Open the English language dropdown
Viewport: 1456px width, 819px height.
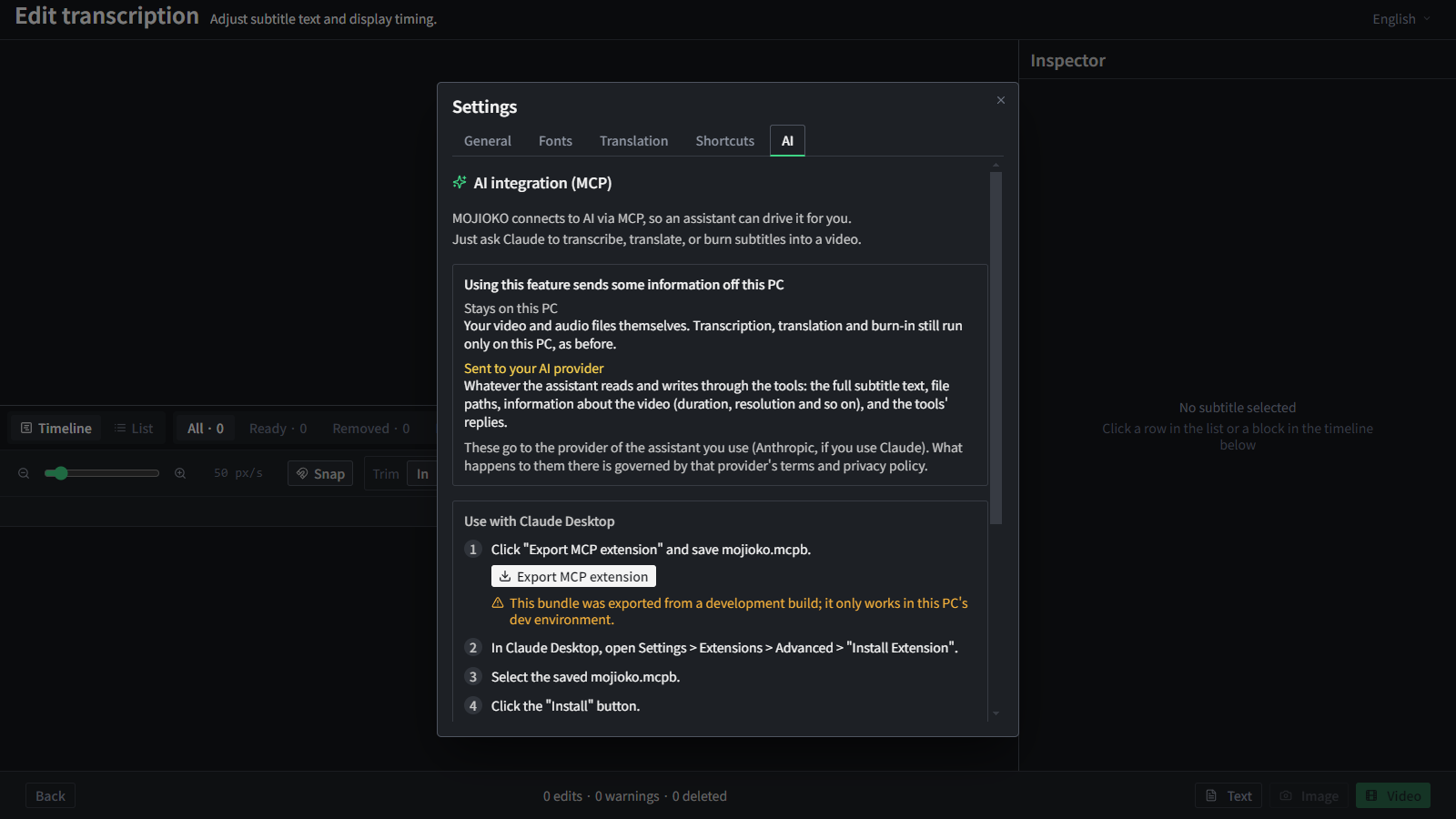[1401, 19]
